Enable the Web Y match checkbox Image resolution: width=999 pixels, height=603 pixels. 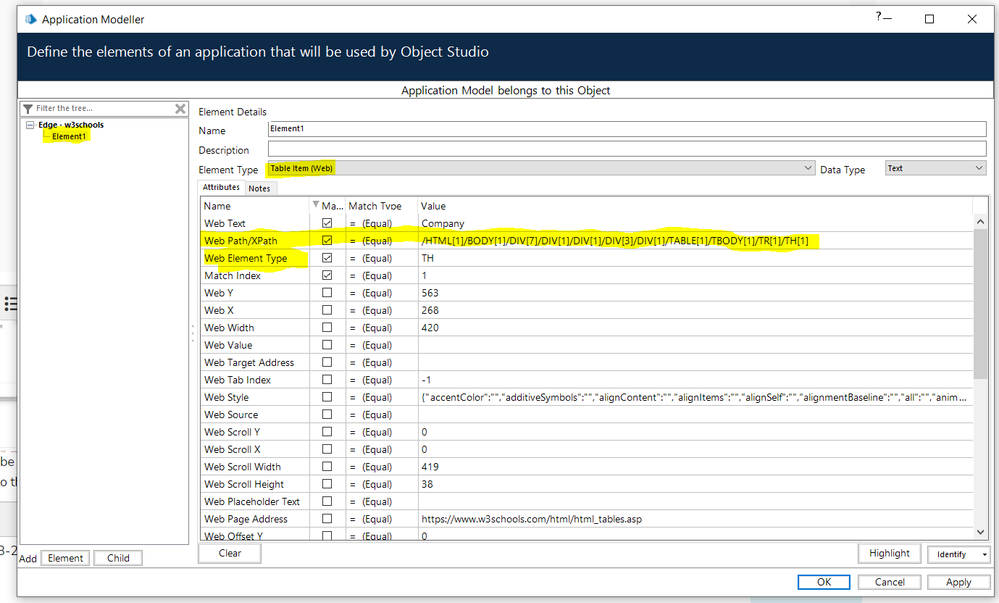point(327,293)
